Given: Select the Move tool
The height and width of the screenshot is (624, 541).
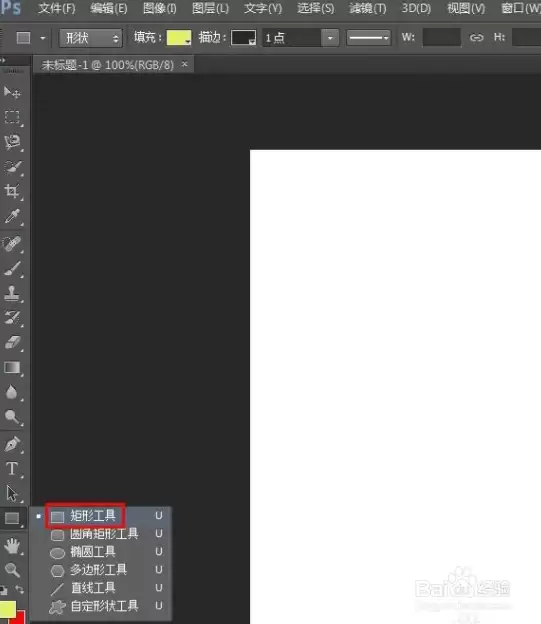Looking at the screenshot, I should tap(12, 92).
